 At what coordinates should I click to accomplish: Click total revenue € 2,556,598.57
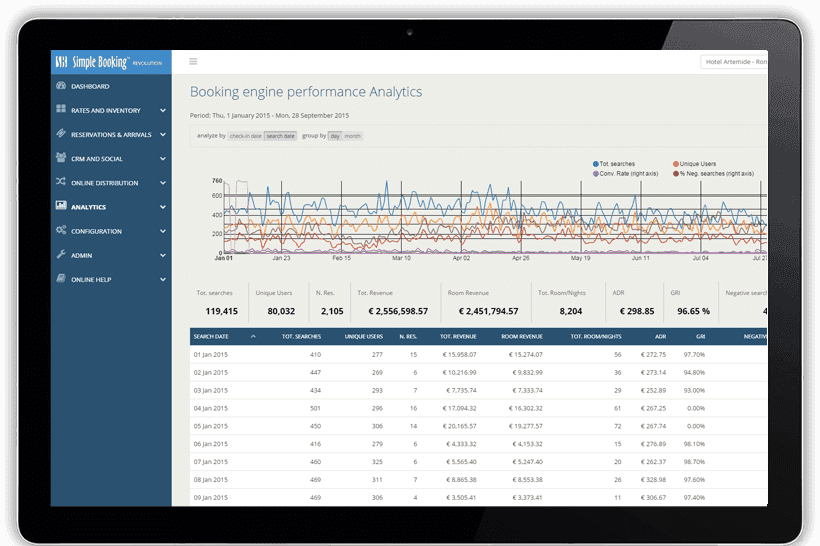[398, 311]
